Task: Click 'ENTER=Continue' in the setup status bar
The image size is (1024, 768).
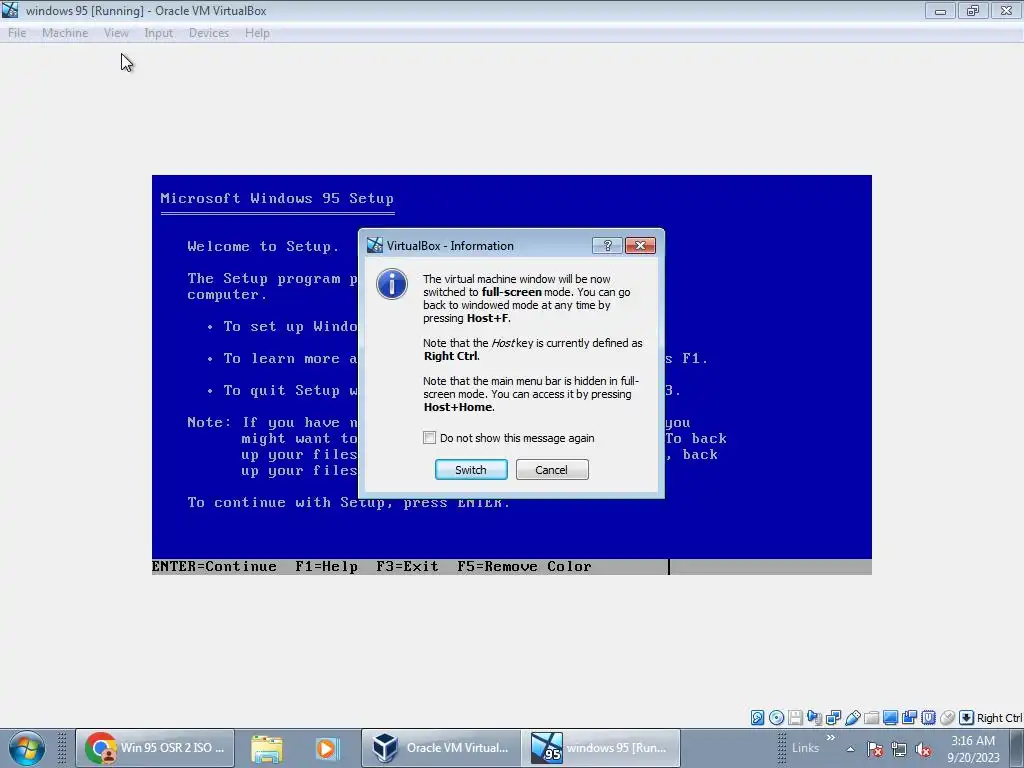Action: coord(214,566)
